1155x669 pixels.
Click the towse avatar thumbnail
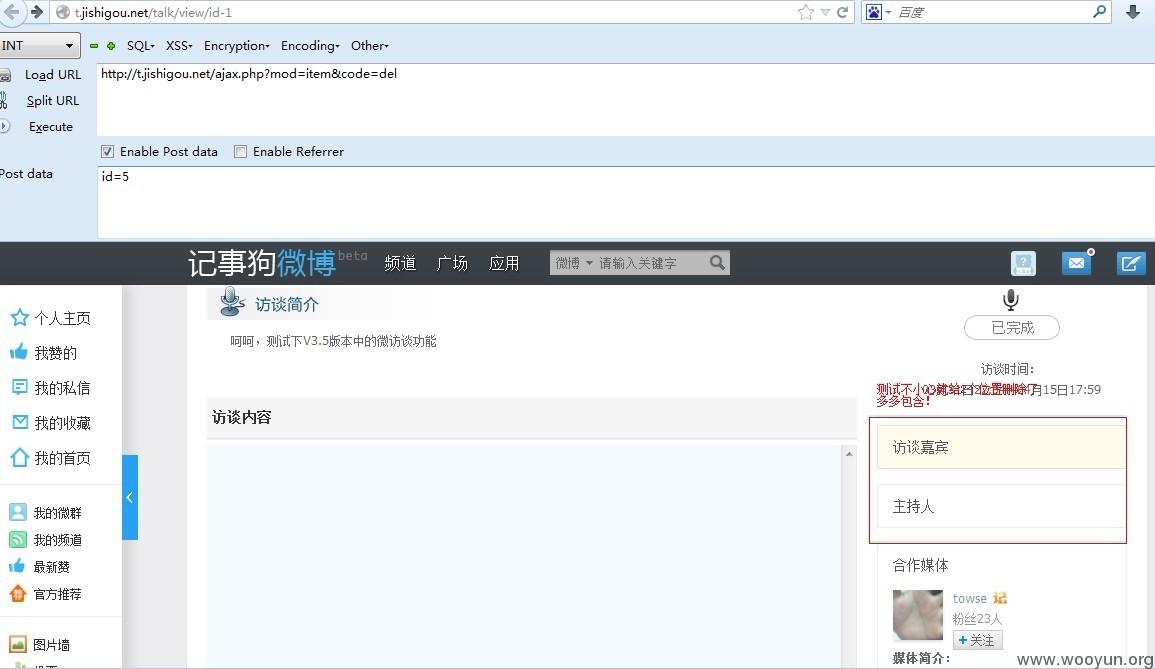(x=917, y=614)
